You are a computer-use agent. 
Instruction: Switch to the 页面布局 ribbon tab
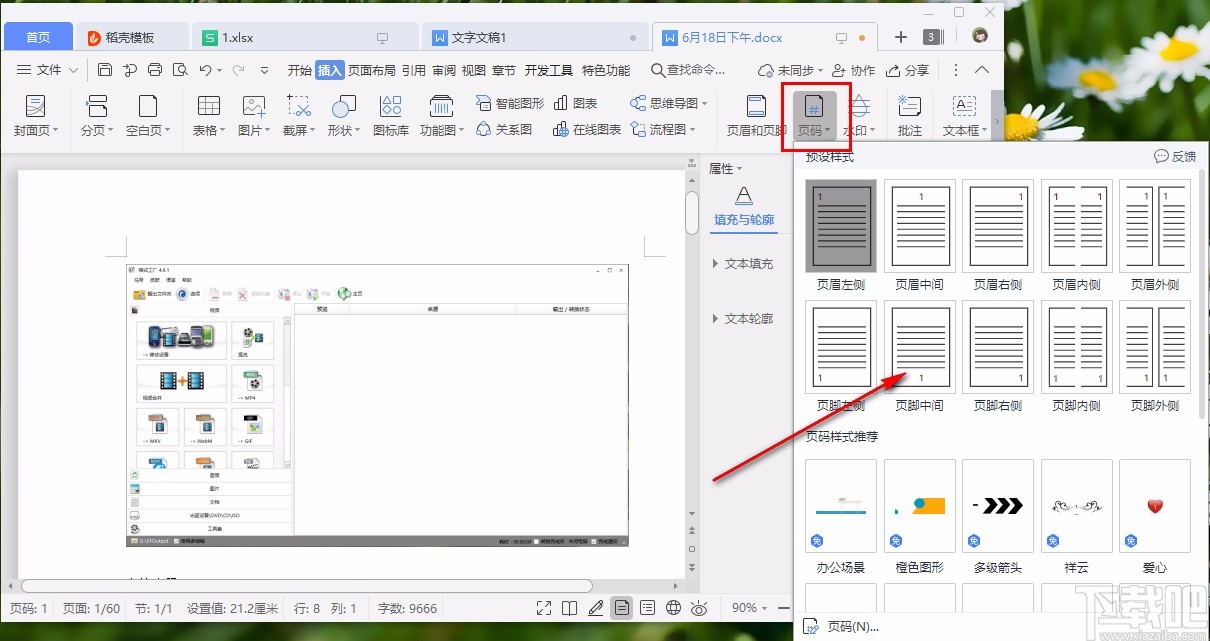[370, 70]
